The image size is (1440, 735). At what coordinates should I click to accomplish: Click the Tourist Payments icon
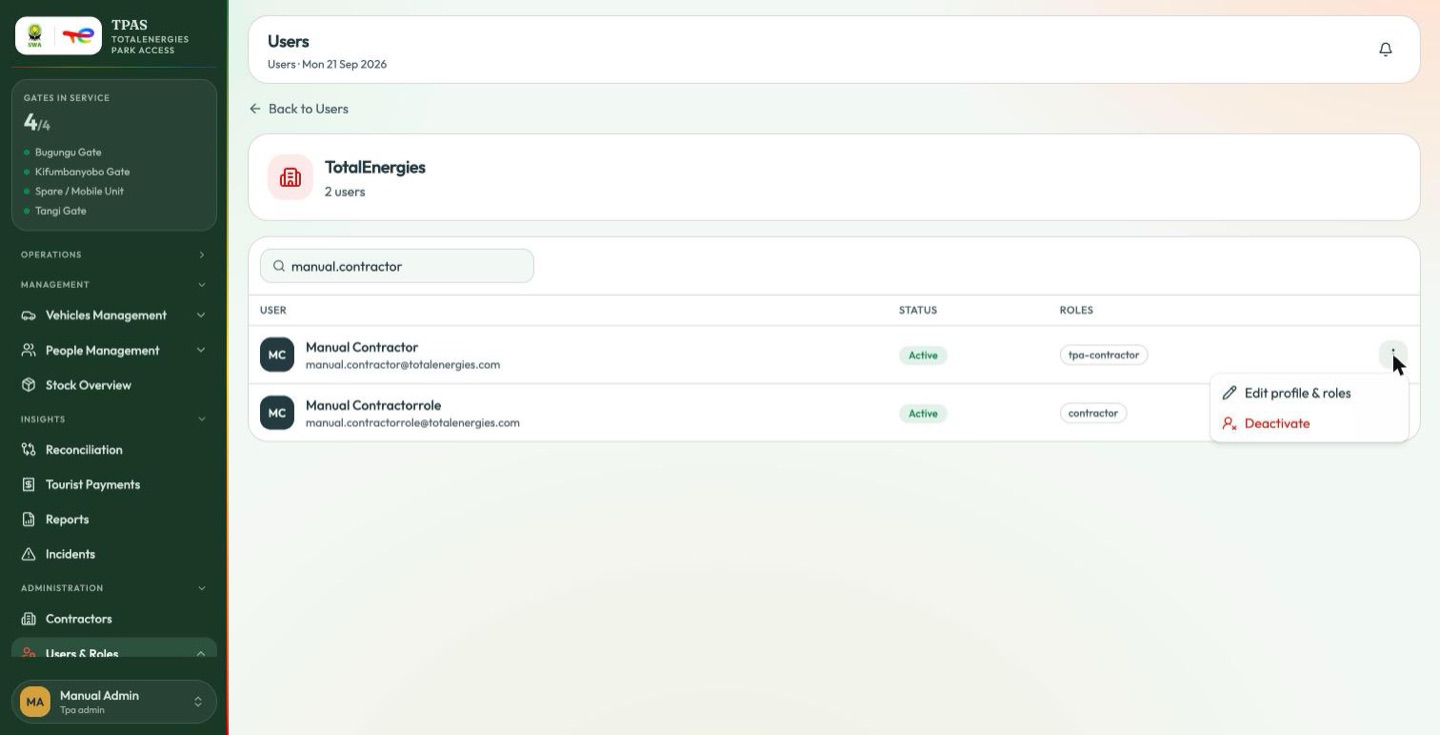pyautogui.click(x=29, y=485)
